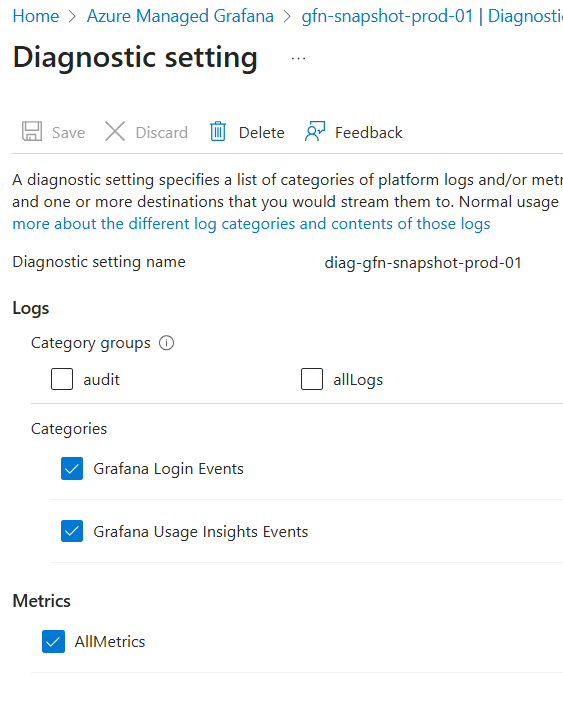
Task: Click the Diagnostic setting page title
Action: [x=135, y=58]
